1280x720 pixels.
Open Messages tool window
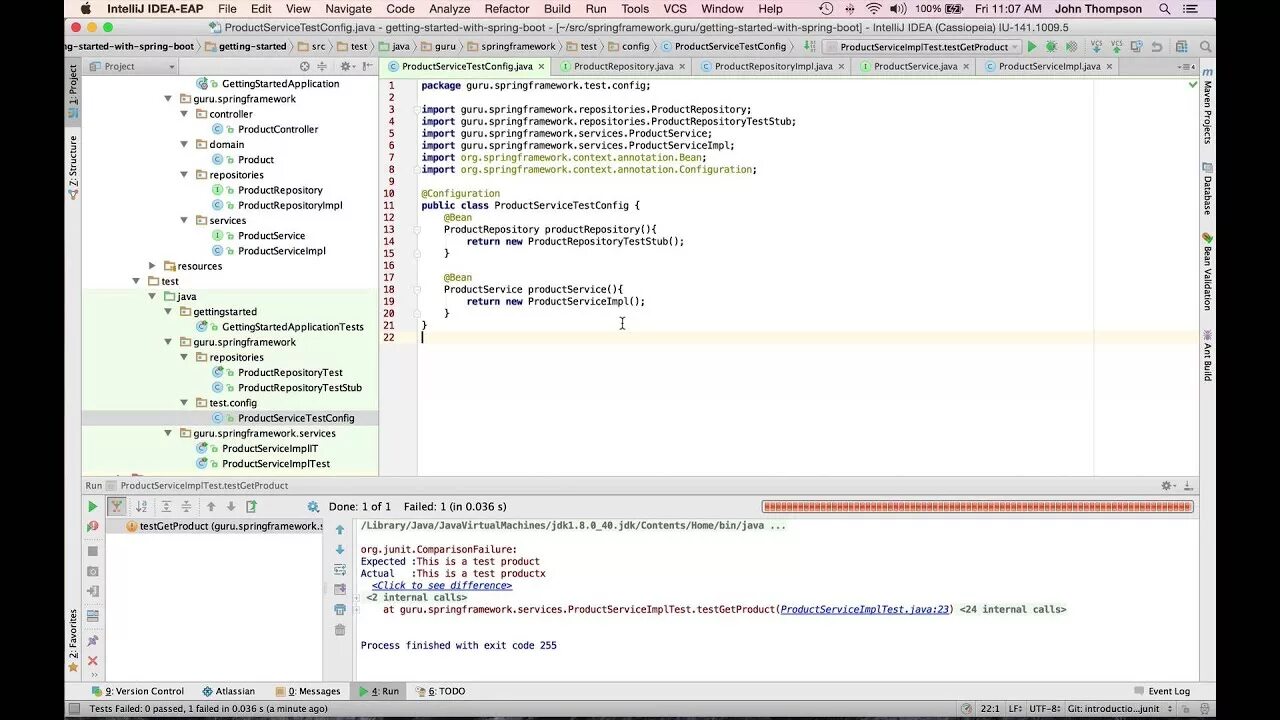308,691
